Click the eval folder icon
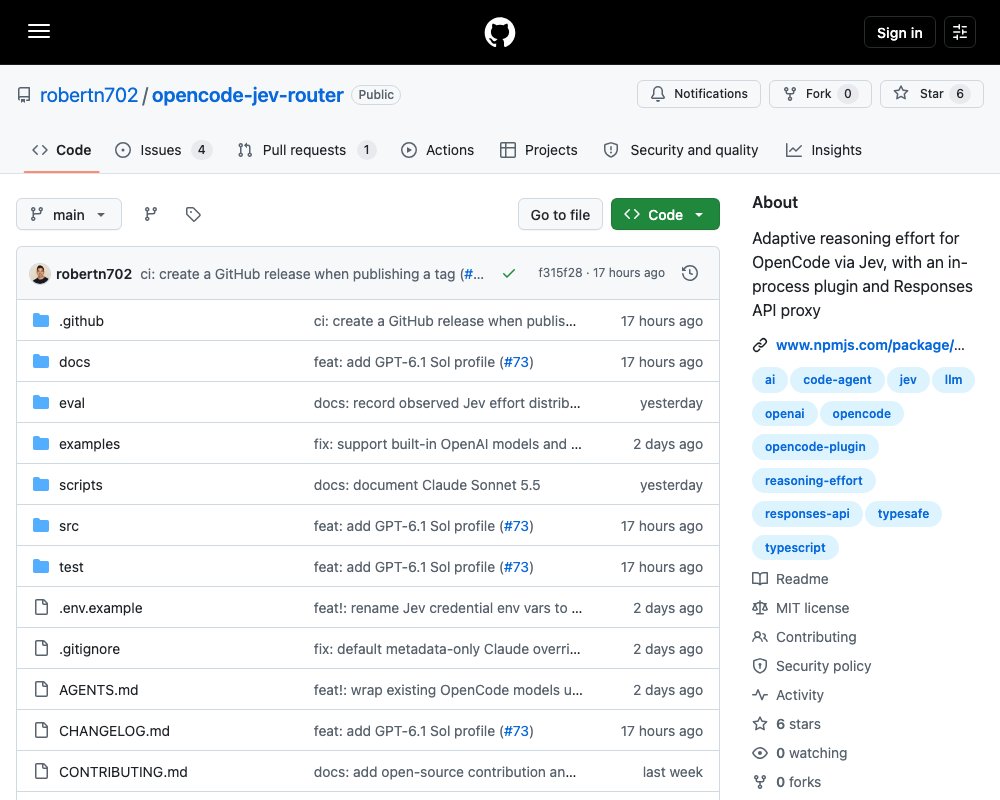This screenshot has width=1000, height=800. 41,403
